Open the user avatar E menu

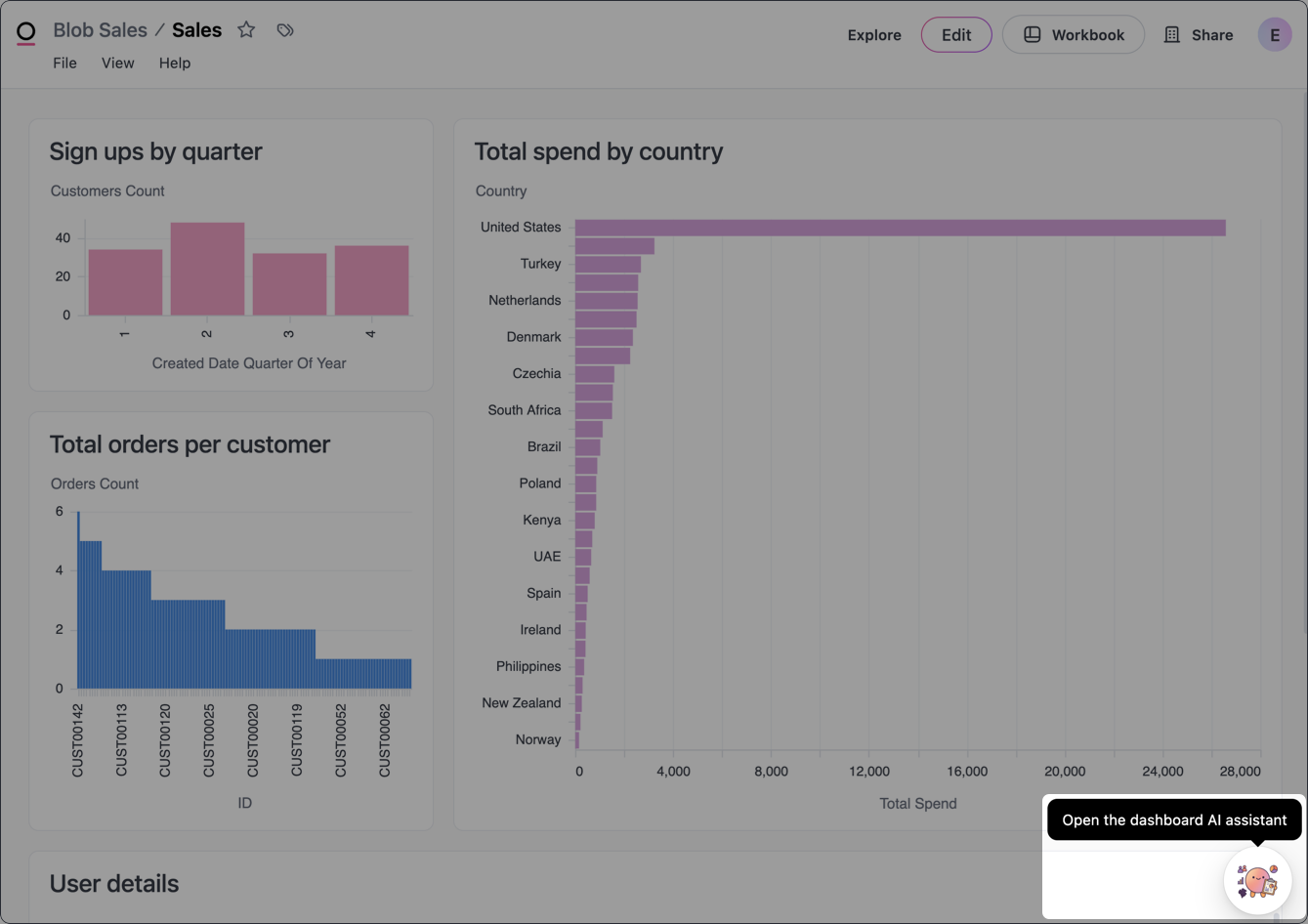tap(1274, 35)
